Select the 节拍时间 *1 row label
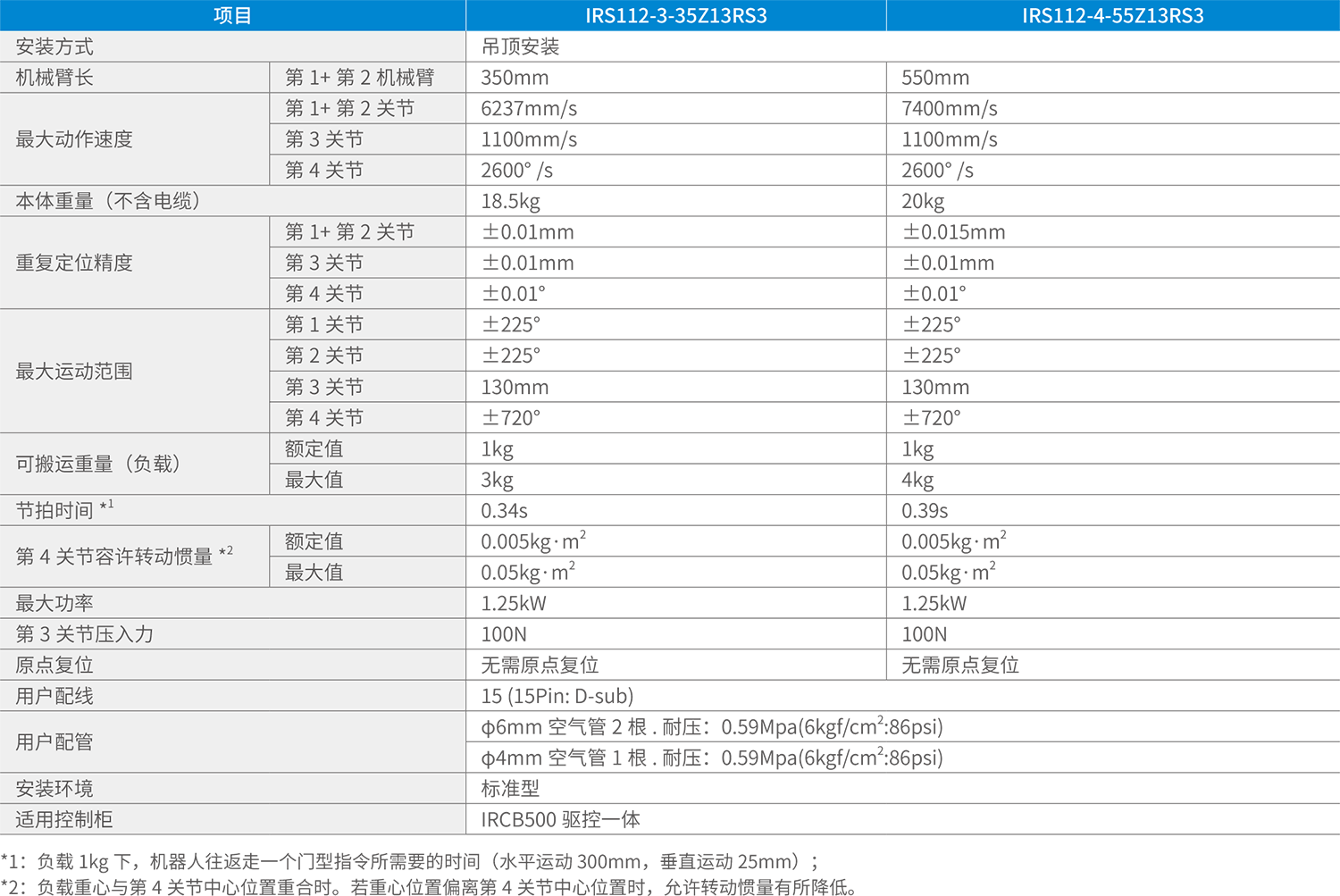This screenshot has width=1340, height=896. tap(64, 510)
